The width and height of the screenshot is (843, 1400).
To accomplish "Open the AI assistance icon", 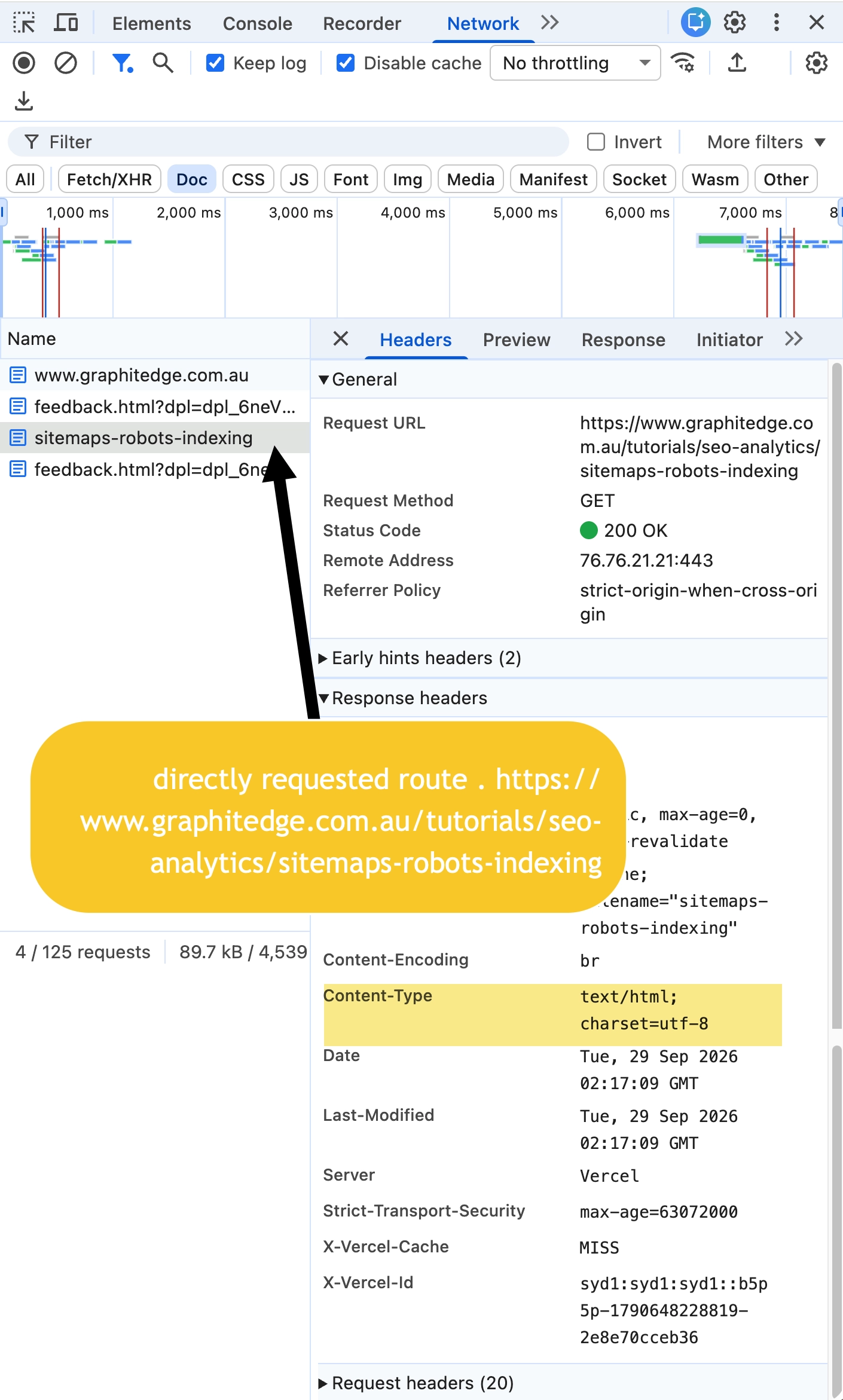I will (695, 23).
